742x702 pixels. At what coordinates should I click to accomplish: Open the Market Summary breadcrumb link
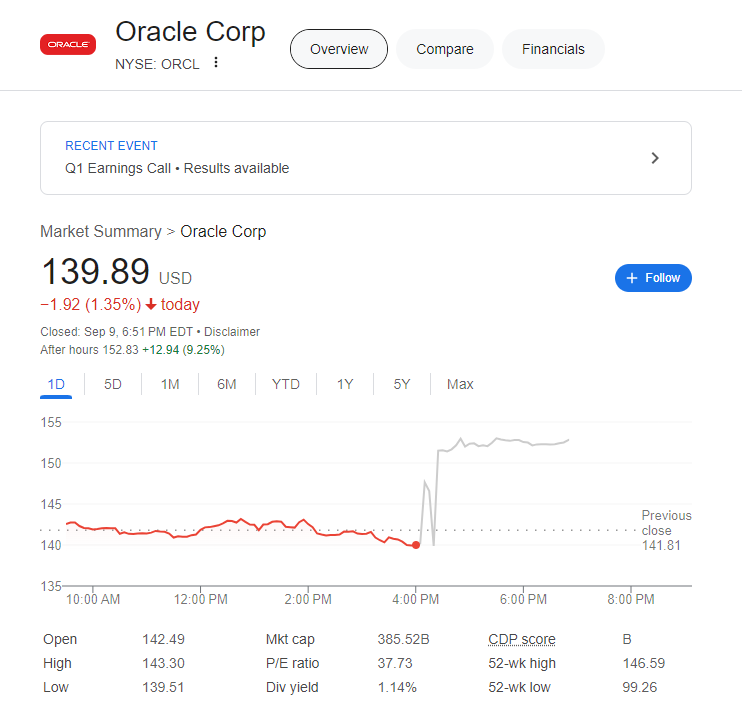coord(100,231)
